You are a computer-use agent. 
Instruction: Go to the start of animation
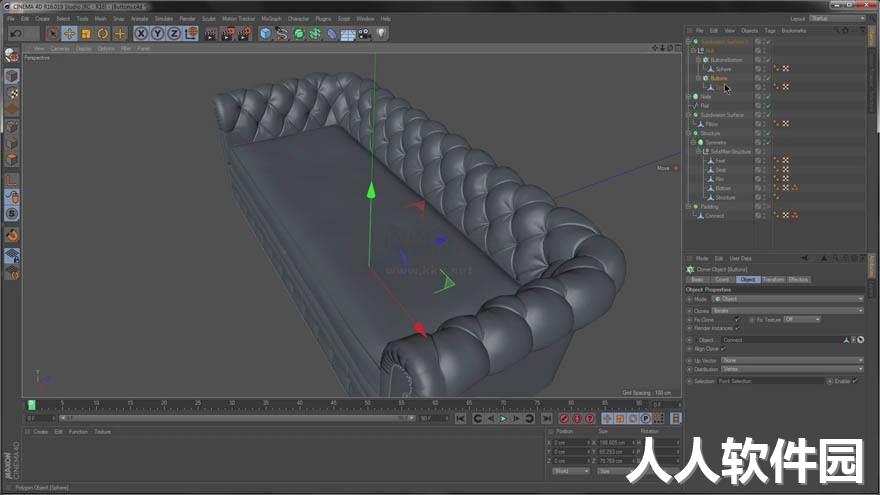pos(461,419)
